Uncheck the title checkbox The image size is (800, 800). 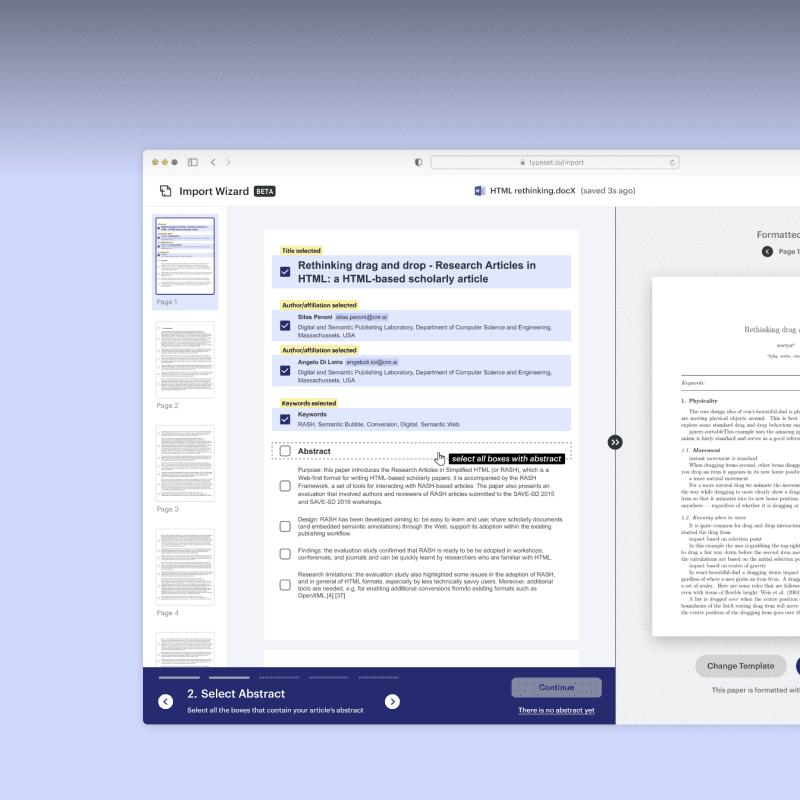[x=285, y=272]
